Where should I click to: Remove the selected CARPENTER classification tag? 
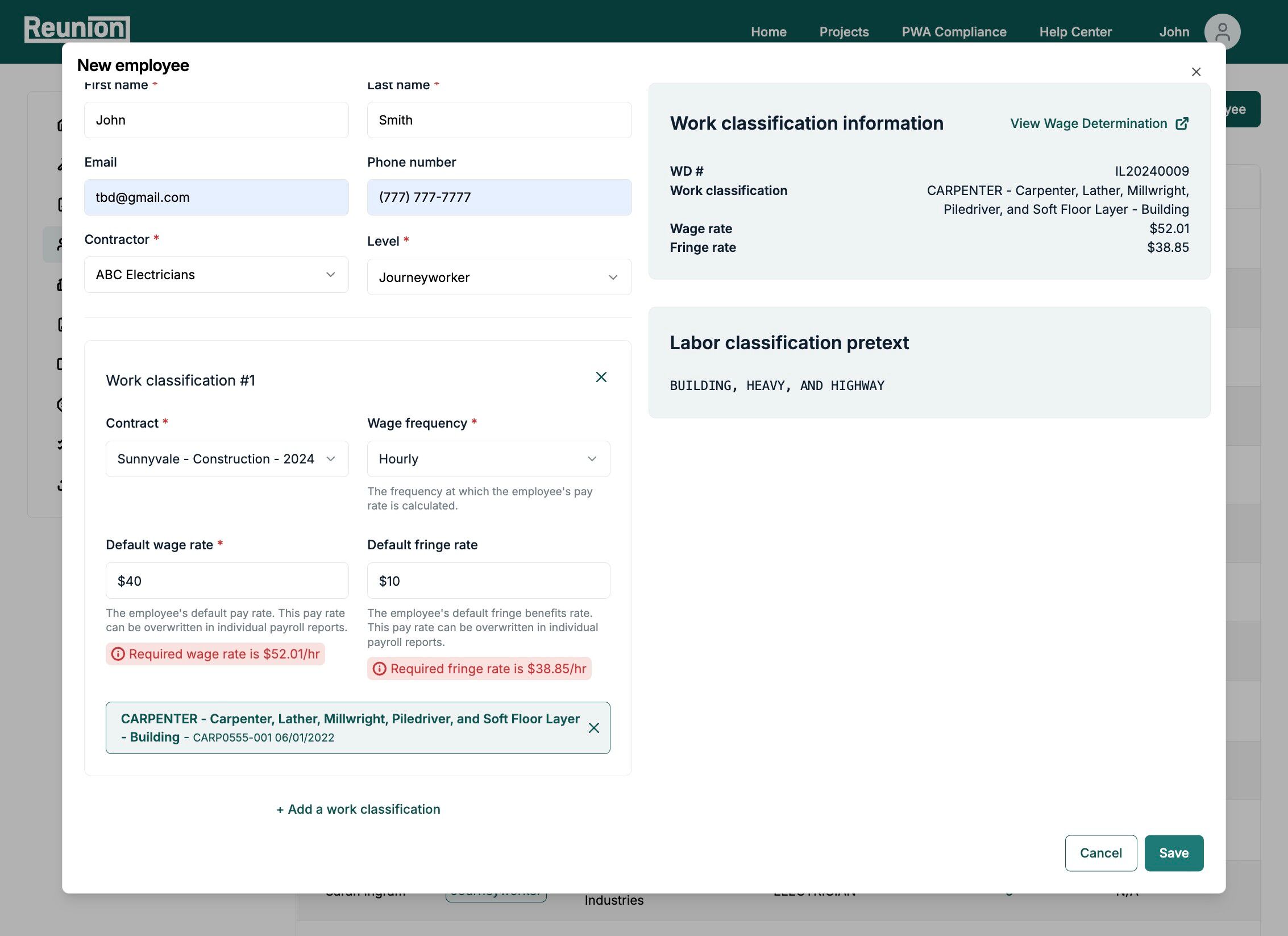coord(593,728)
